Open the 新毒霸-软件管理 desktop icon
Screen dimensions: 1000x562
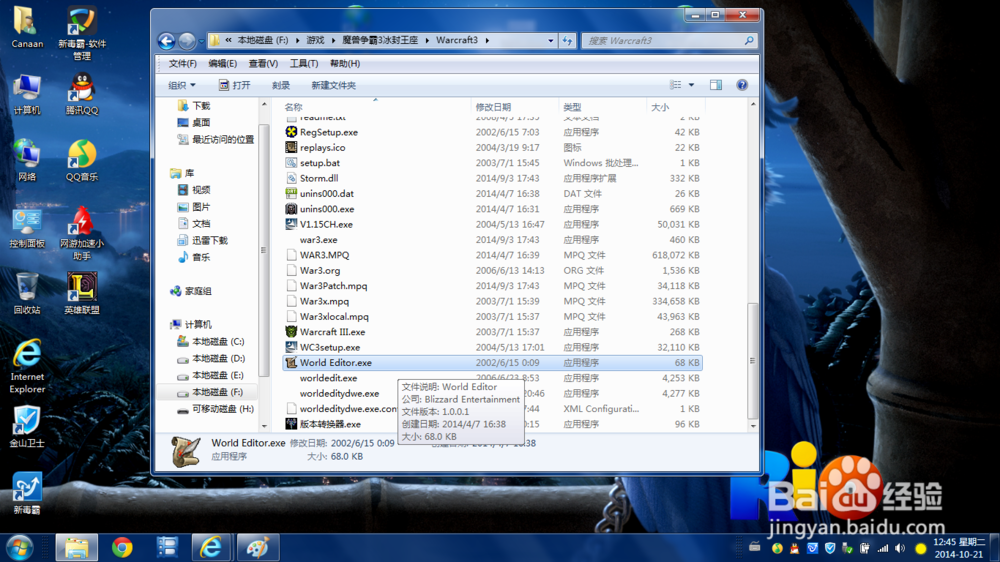coord(82,33)
